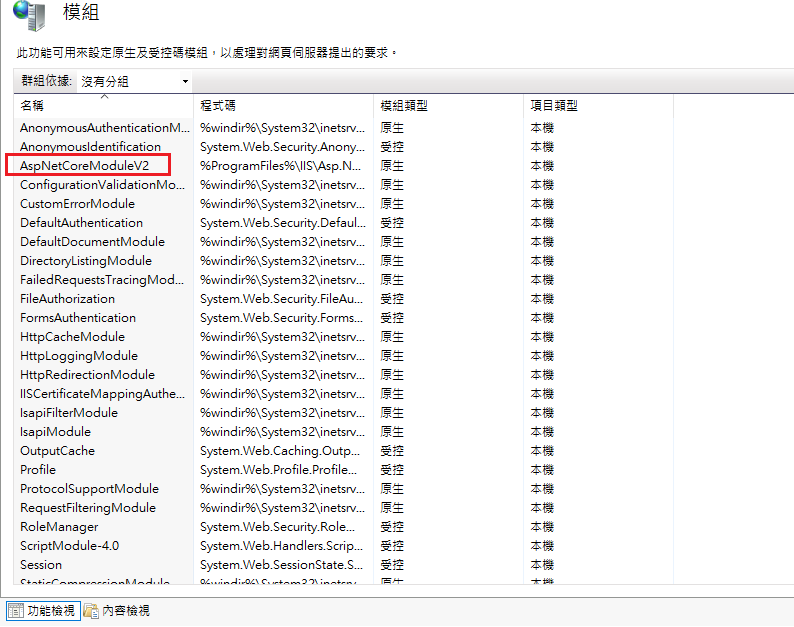Select the RequestFilteringModule entry
The image size is (794, 627).
click(x=88, y=508)
